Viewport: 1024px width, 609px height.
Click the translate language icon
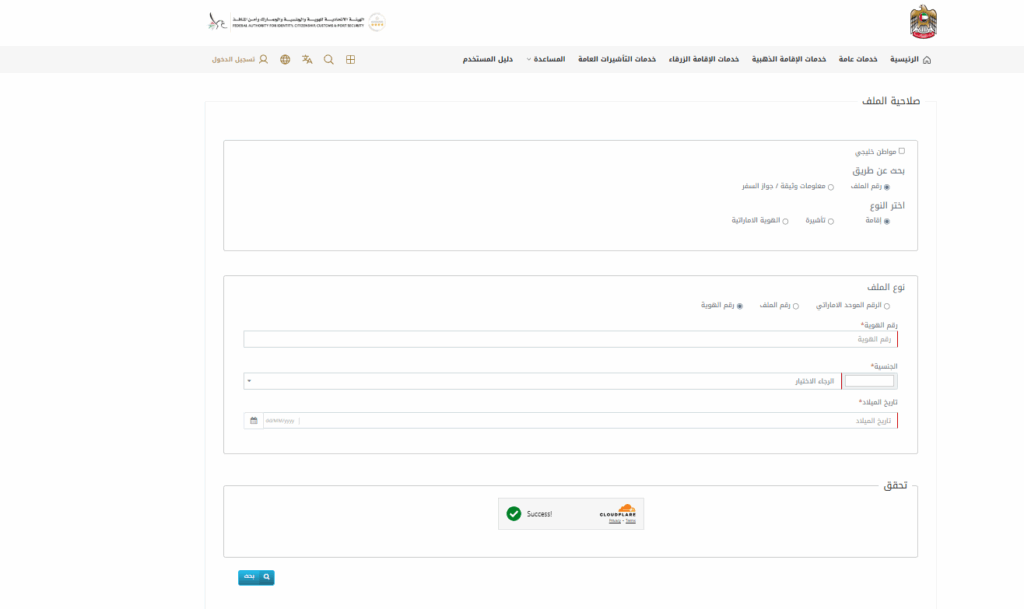pyautogui.click(x=307, y=60)
